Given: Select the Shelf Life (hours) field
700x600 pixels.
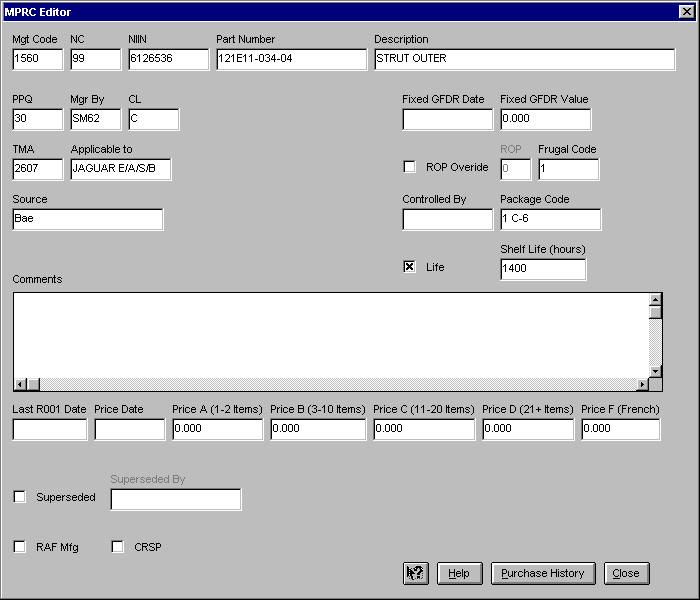Looking at the screenshot, I should [x=542, y=269].
